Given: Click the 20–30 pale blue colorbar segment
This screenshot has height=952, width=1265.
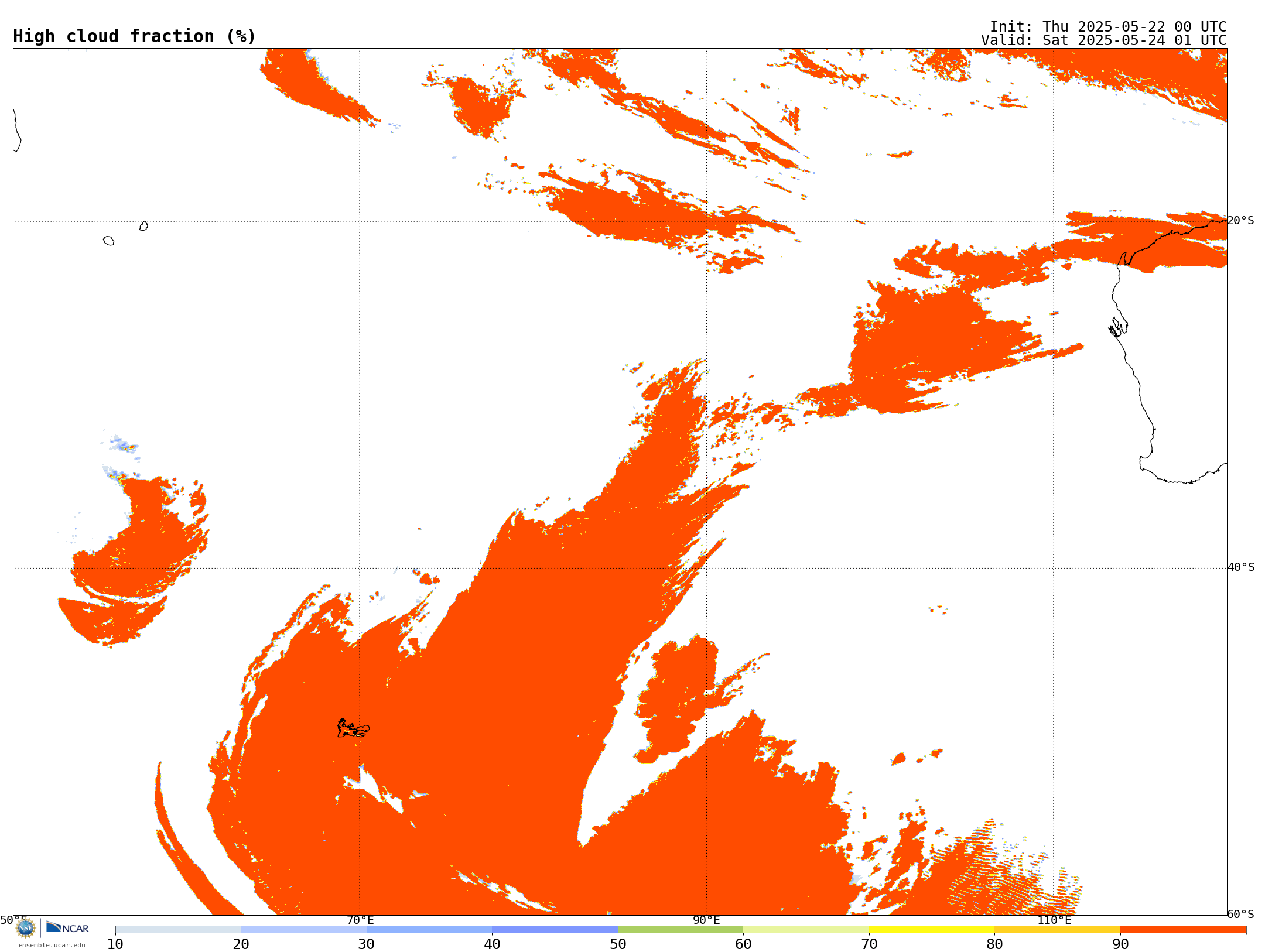Looking at the screenshot, I should click(x=303, y=930).
